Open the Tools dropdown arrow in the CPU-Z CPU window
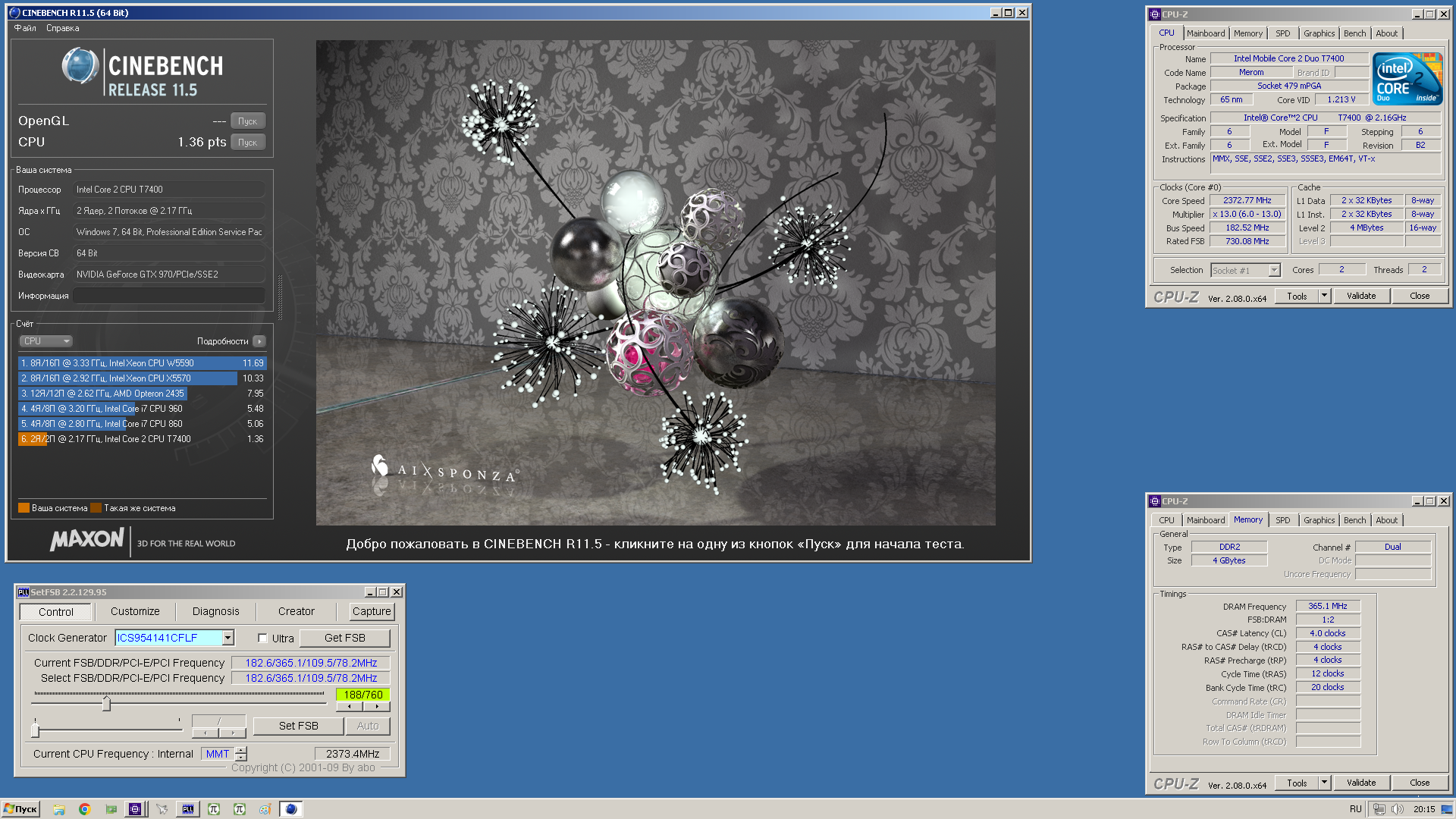 pos(1324,296)
